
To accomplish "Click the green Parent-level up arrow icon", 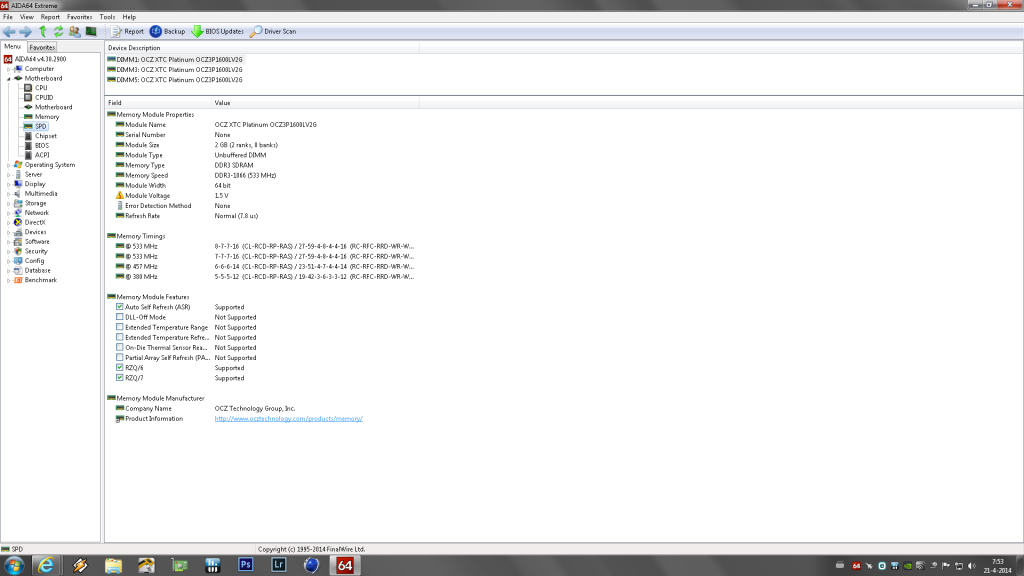I will click(43, 32).
